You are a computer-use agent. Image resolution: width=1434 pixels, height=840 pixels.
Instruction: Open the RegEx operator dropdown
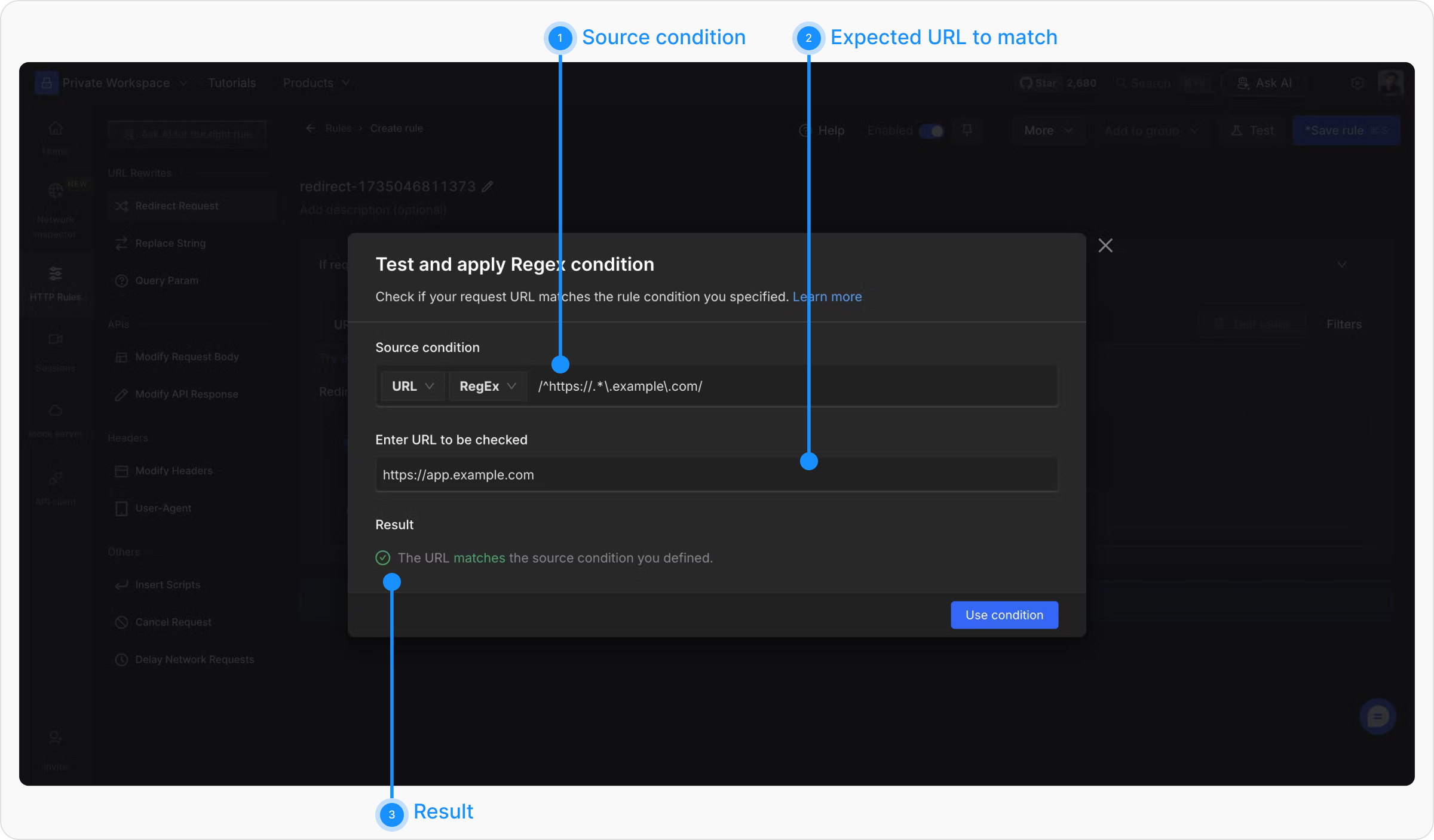click(487, 387)
